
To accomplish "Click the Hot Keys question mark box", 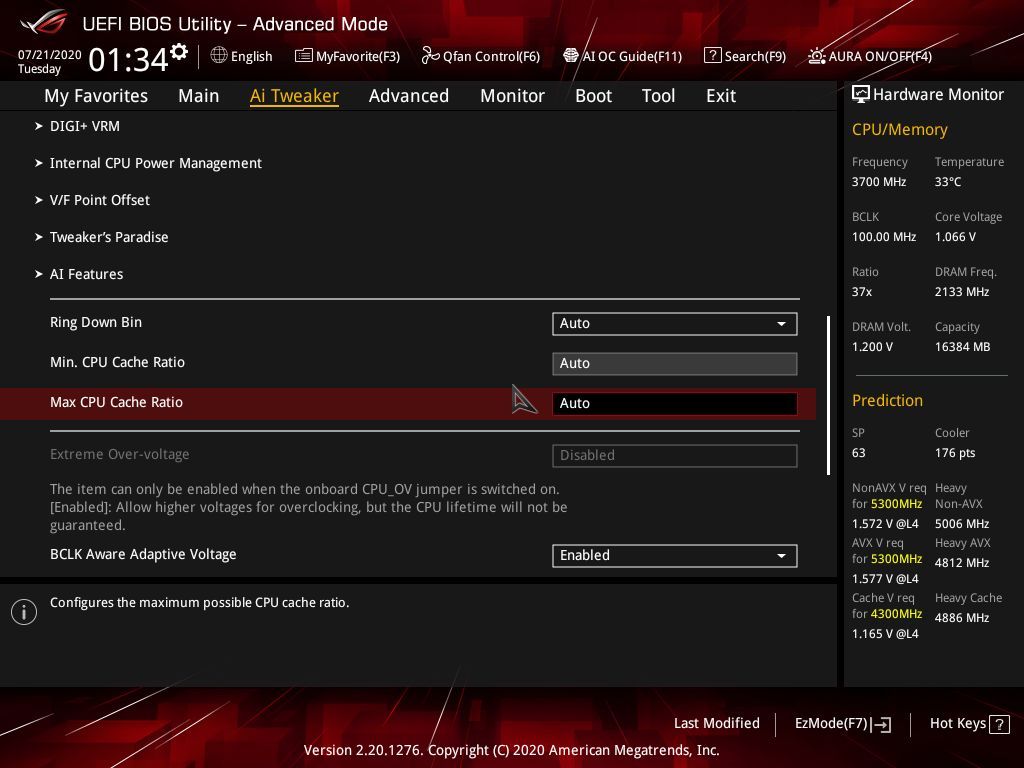I will tap(999, 724).
